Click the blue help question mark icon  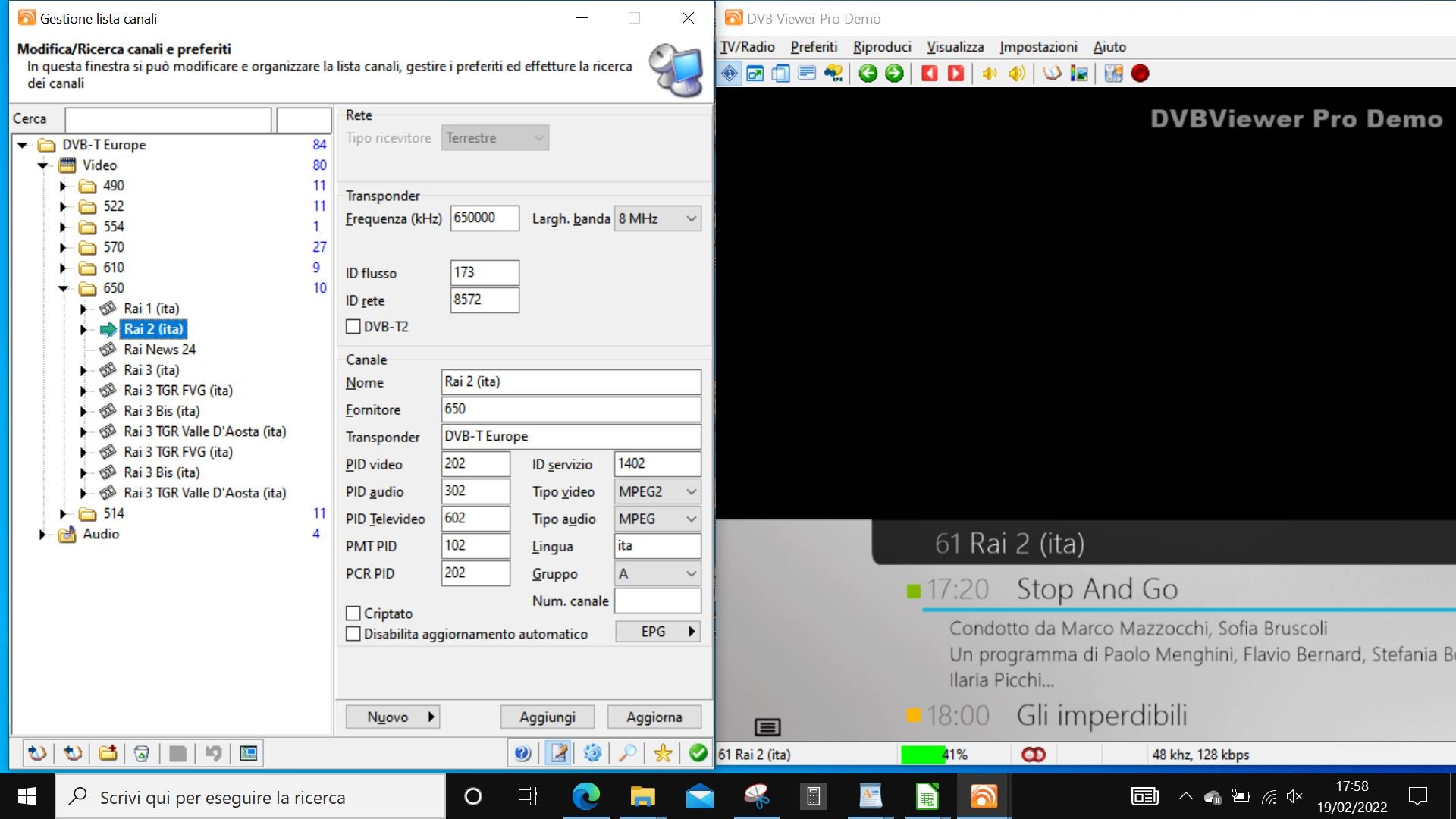522,753
